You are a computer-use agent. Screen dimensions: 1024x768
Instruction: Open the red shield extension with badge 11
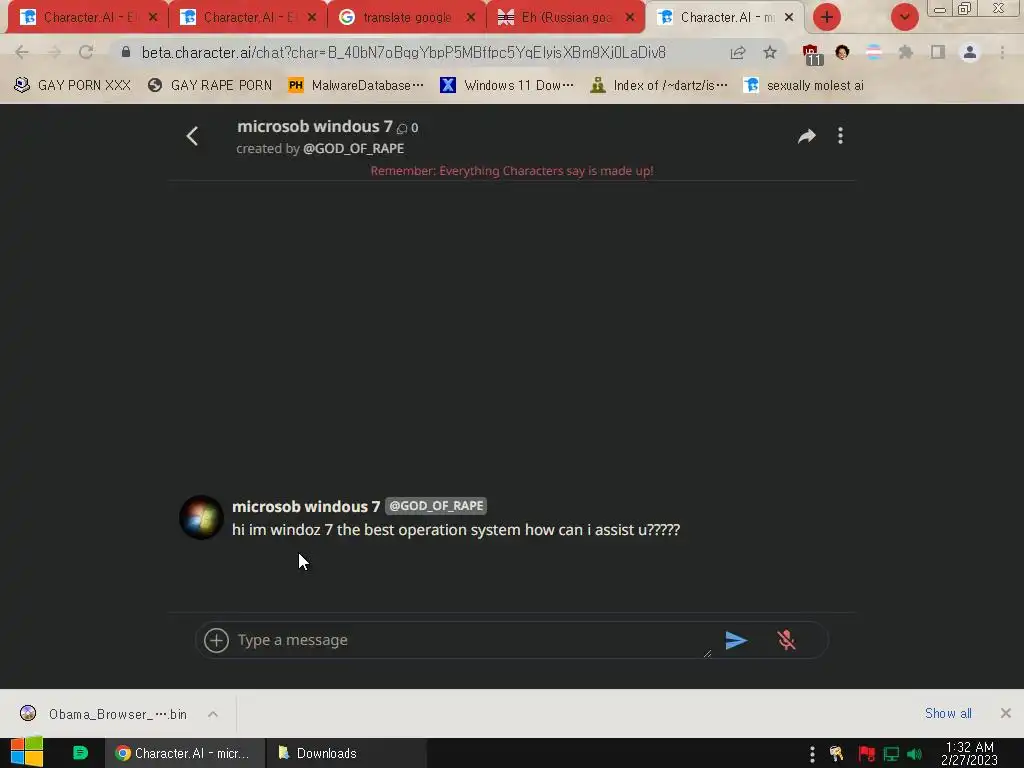[x=812, y=54]
